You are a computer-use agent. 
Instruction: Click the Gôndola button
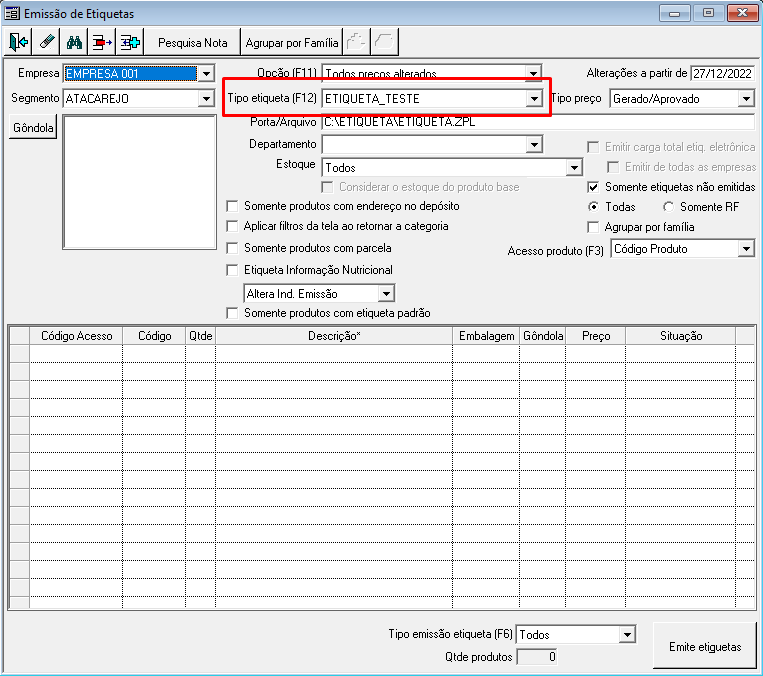[33, 128]
